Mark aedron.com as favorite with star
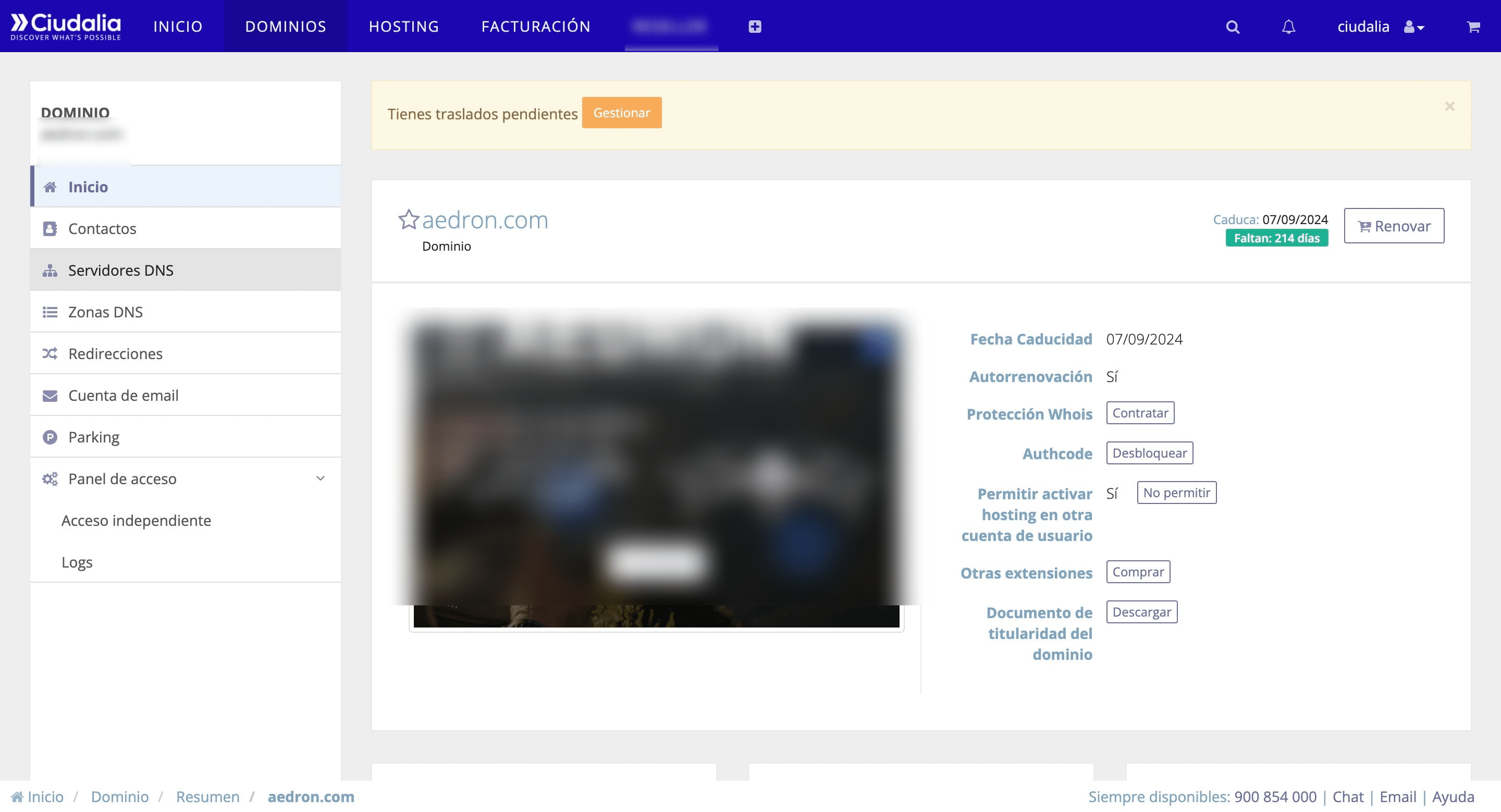This screenshot has width=1501, height=812. click(409, 219)
